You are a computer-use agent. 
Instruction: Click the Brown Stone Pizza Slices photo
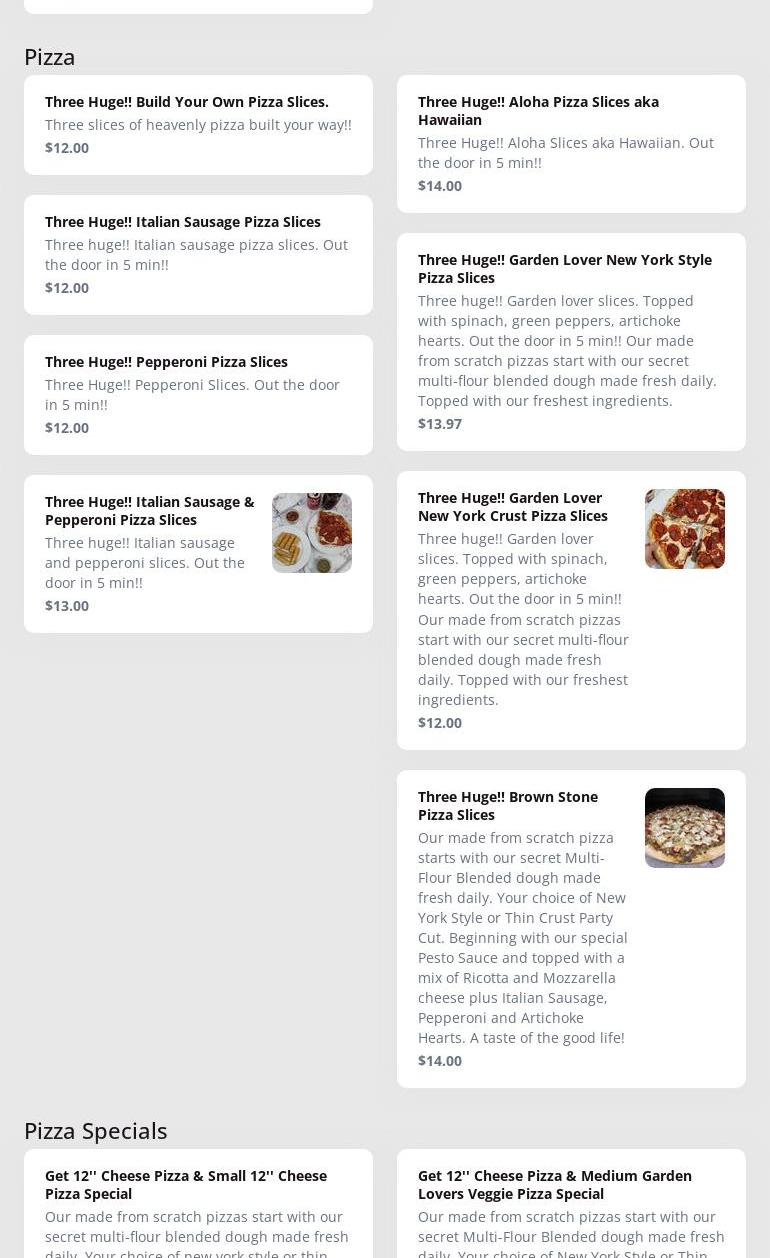click(x=684, y=828)
